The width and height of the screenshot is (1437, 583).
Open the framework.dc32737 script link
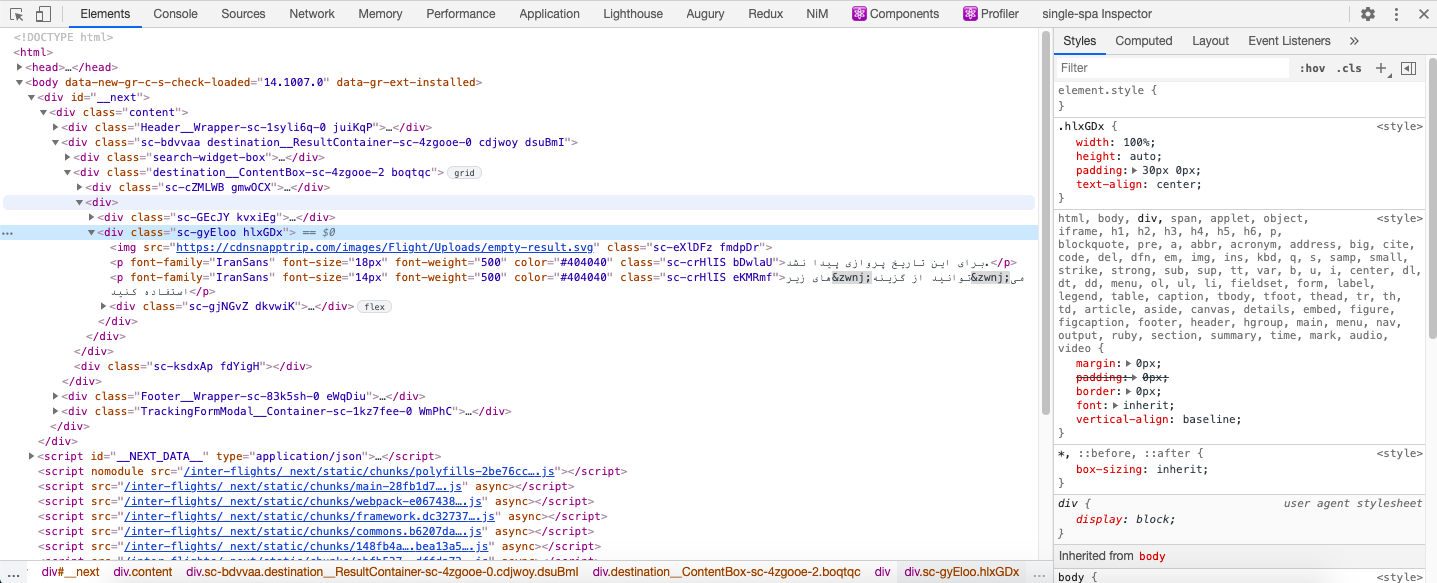point(310,516)
